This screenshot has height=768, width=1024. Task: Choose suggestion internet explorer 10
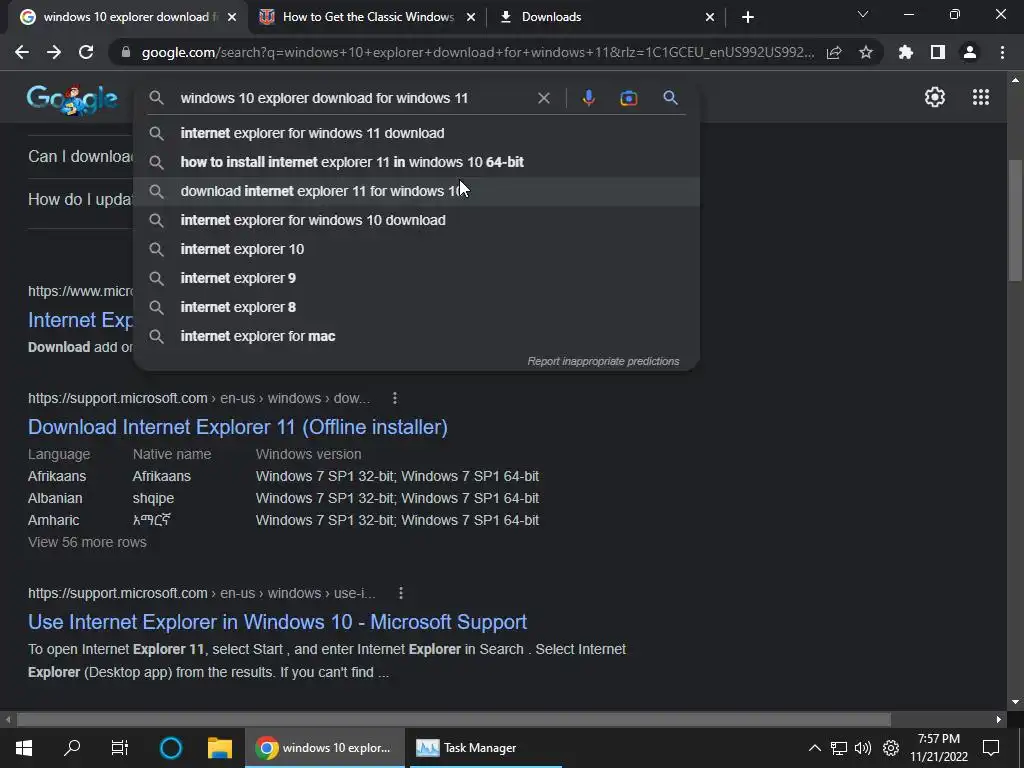point(417,249)
